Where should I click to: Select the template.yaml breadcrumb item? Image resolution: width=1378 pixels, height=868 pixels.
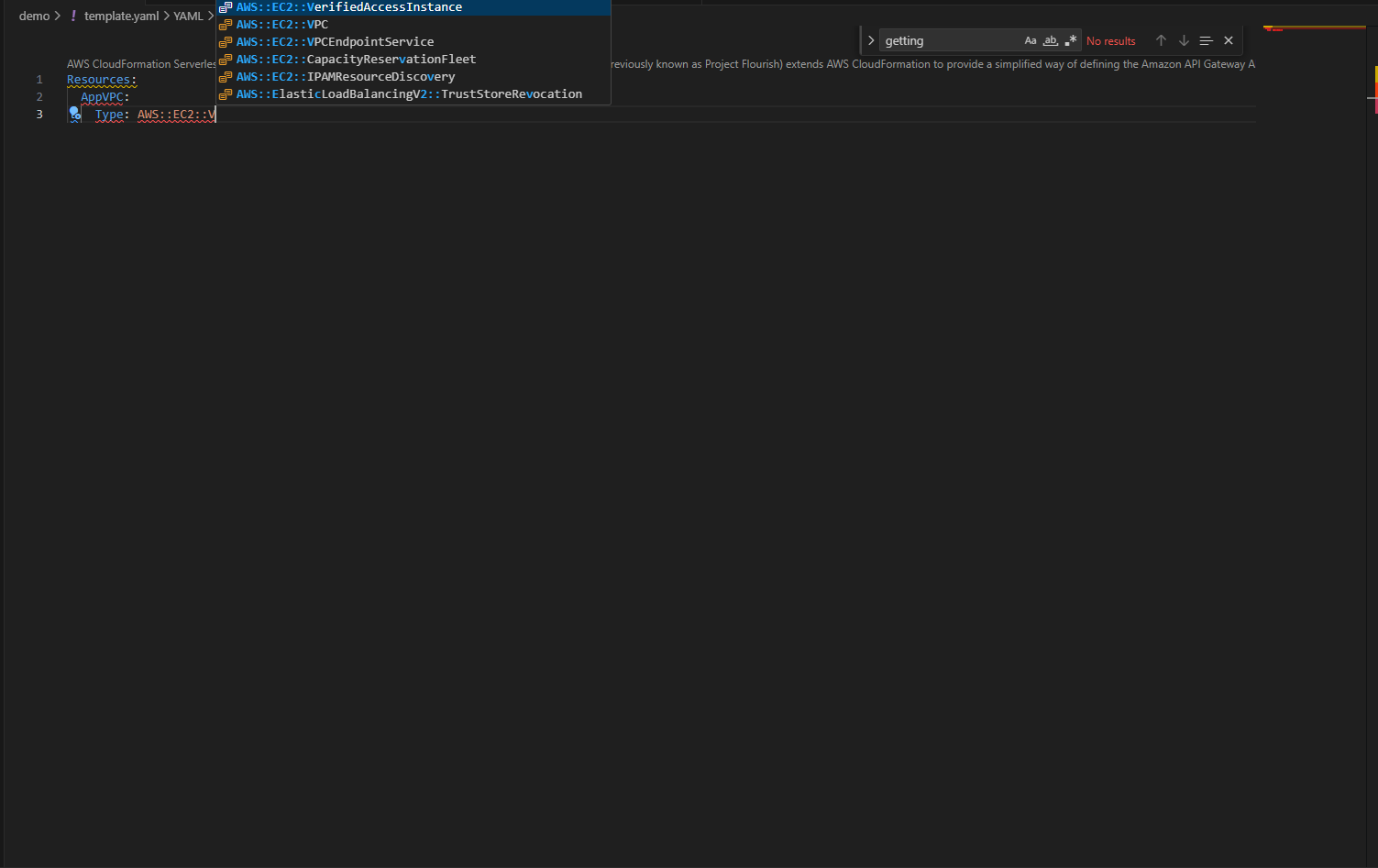coord(122,16)
